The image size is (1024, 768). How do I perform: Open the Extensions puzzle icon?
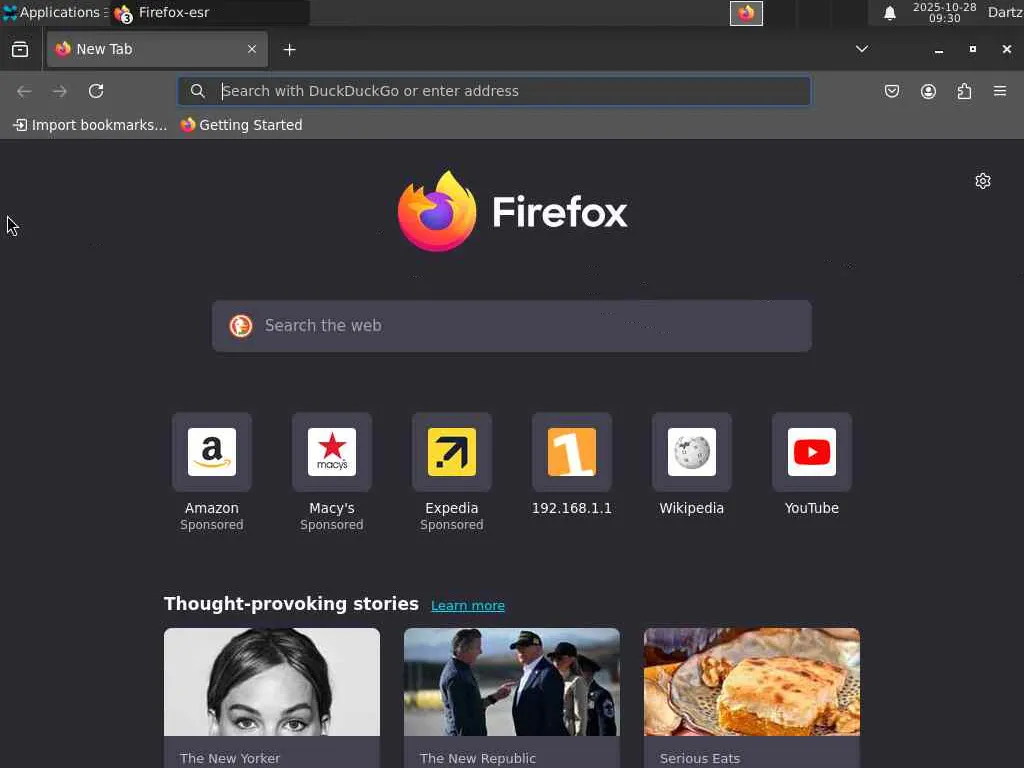pyautogui.click(x=965, y=91)
